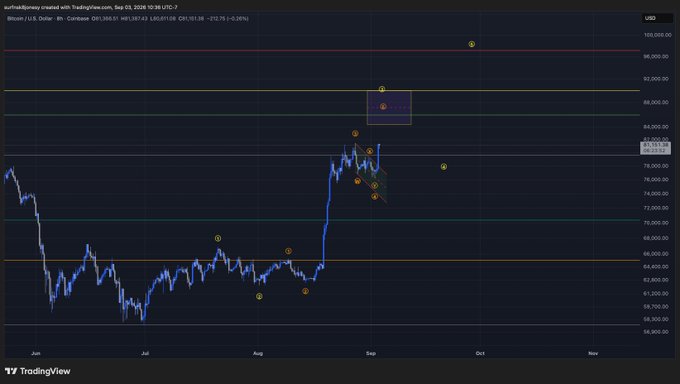Select the purple target rectangle above price

(389, 108)
